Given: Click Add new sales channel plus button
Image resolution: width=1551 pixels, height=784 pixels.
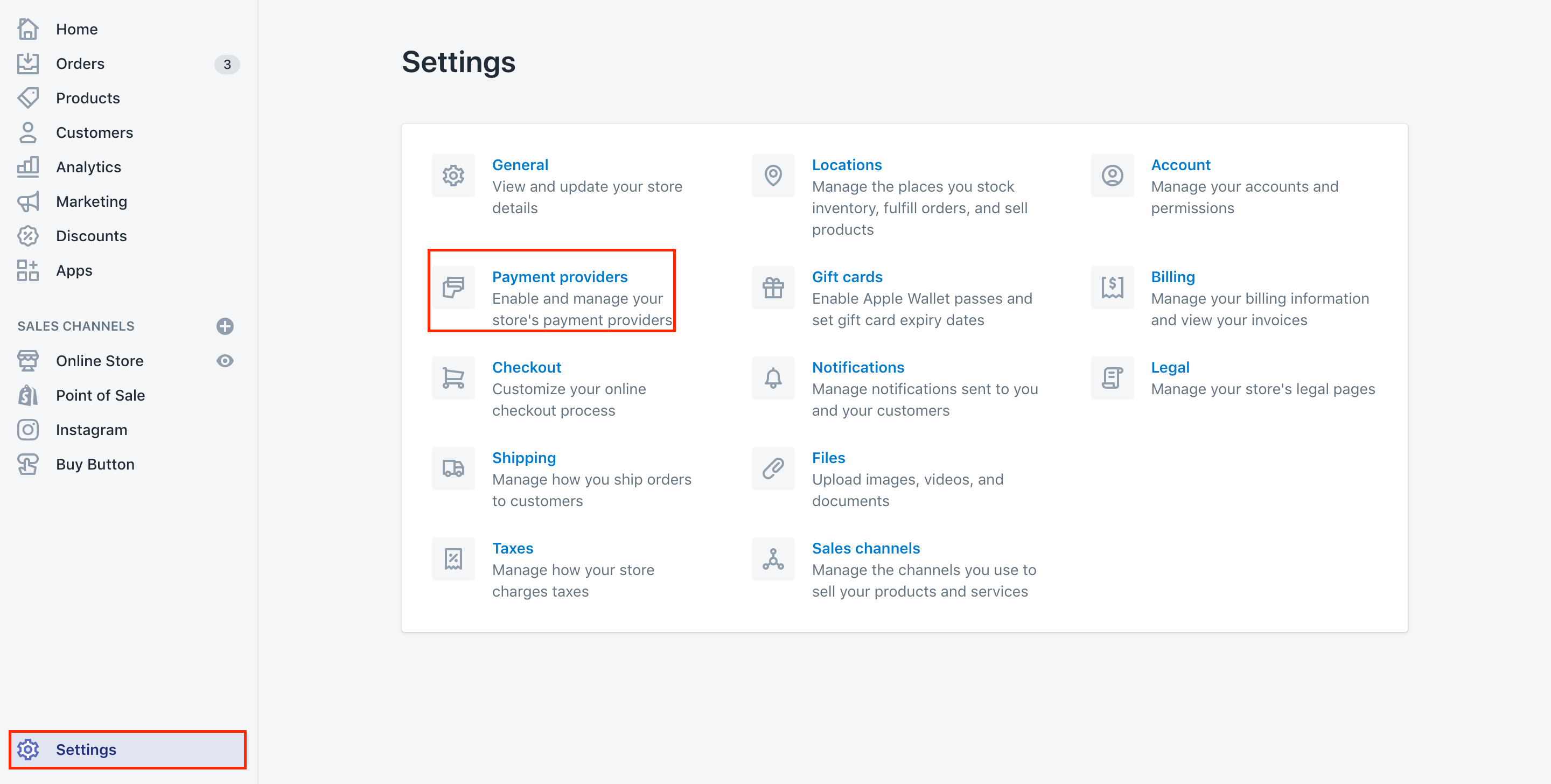Looking at the screenshot, I should pos(225,326).
